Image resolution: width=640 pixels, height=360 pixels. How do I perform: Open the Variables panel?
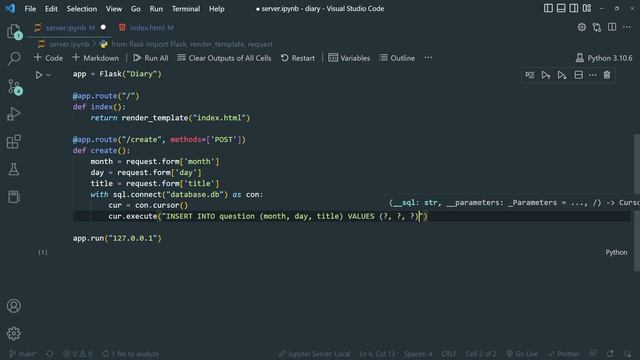coord(349,58)
